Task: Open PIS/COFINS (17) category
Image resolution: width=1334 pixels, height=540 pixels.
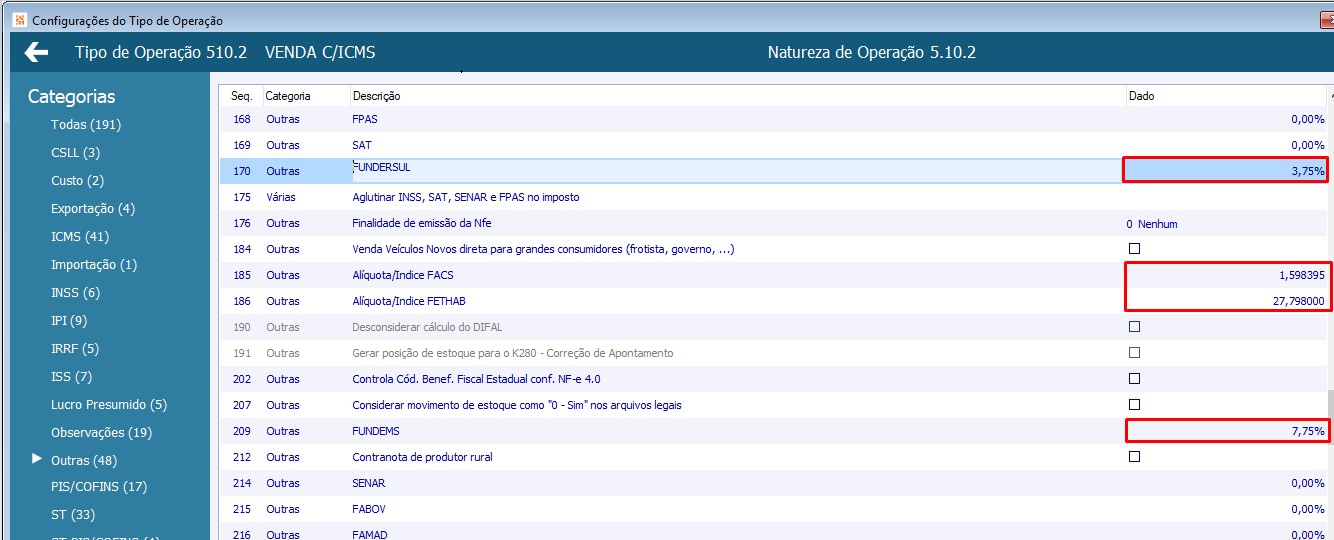Action: (x=99, y=487)
